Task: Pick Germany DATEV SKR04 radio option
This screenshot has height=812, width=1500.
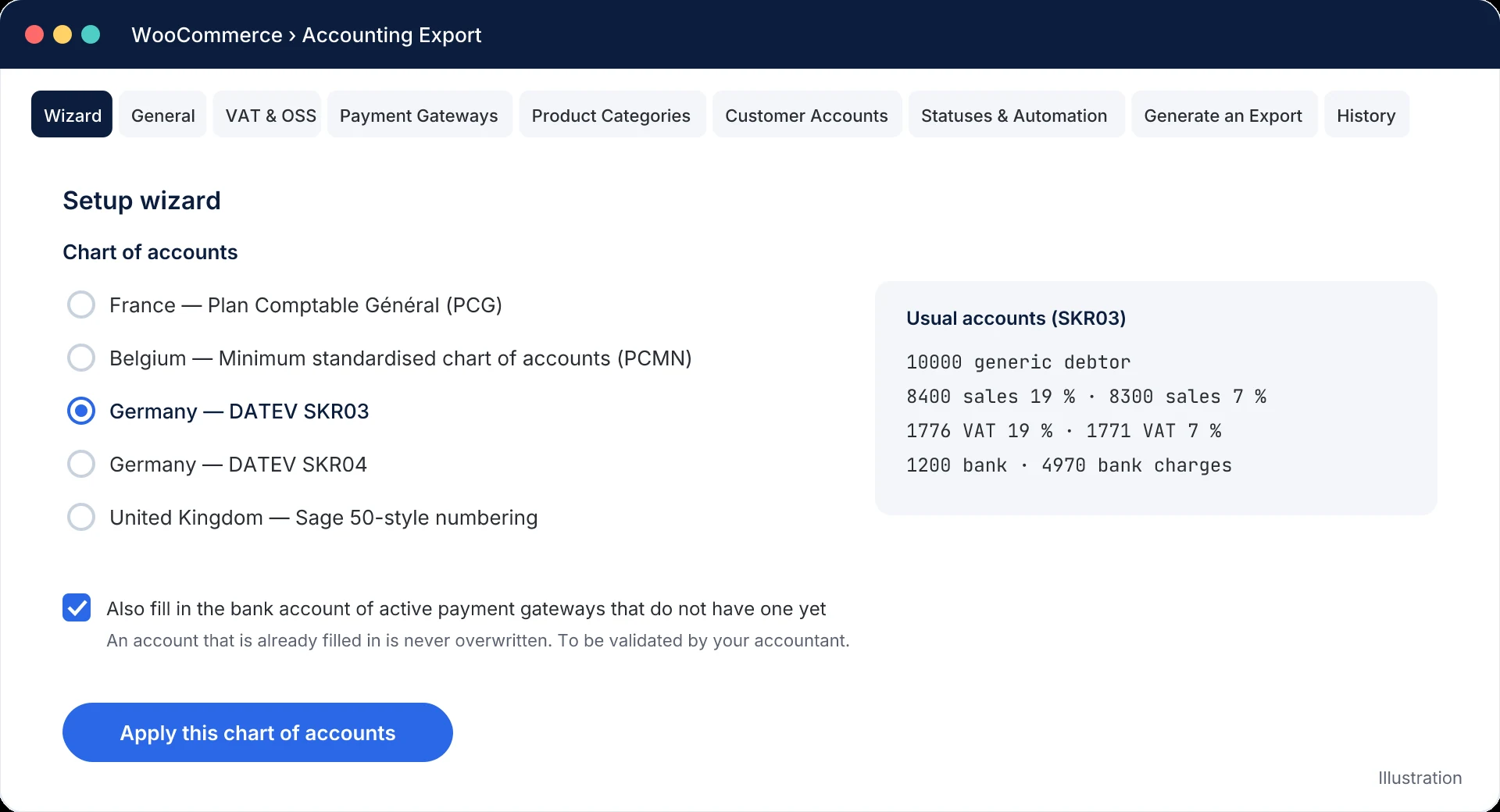Action: coord(81,464)
